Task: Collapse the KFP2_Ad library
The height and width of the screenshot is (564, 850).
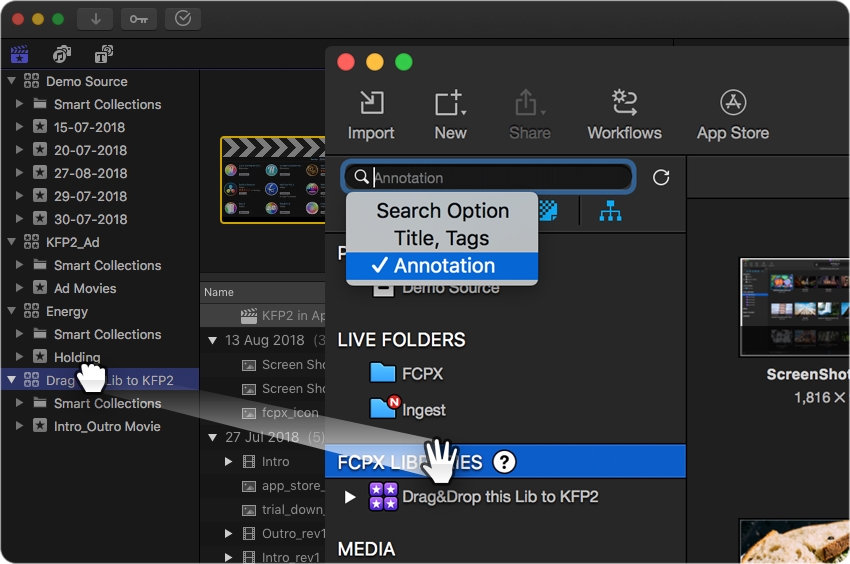Action: [11, 242]
